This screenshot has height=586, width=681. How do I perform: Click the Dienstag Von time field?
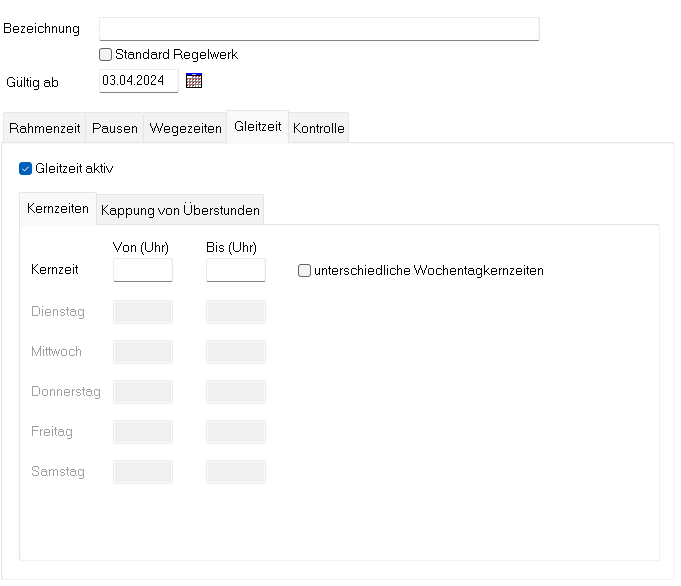(143, 312)
